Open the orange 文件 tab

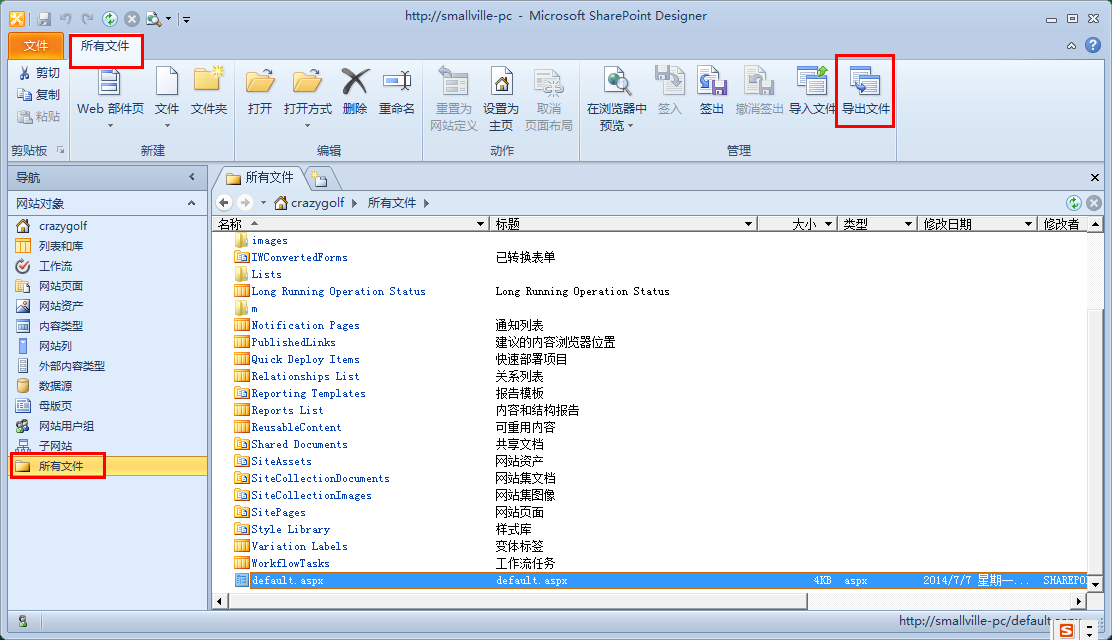(x=35, y=46)
